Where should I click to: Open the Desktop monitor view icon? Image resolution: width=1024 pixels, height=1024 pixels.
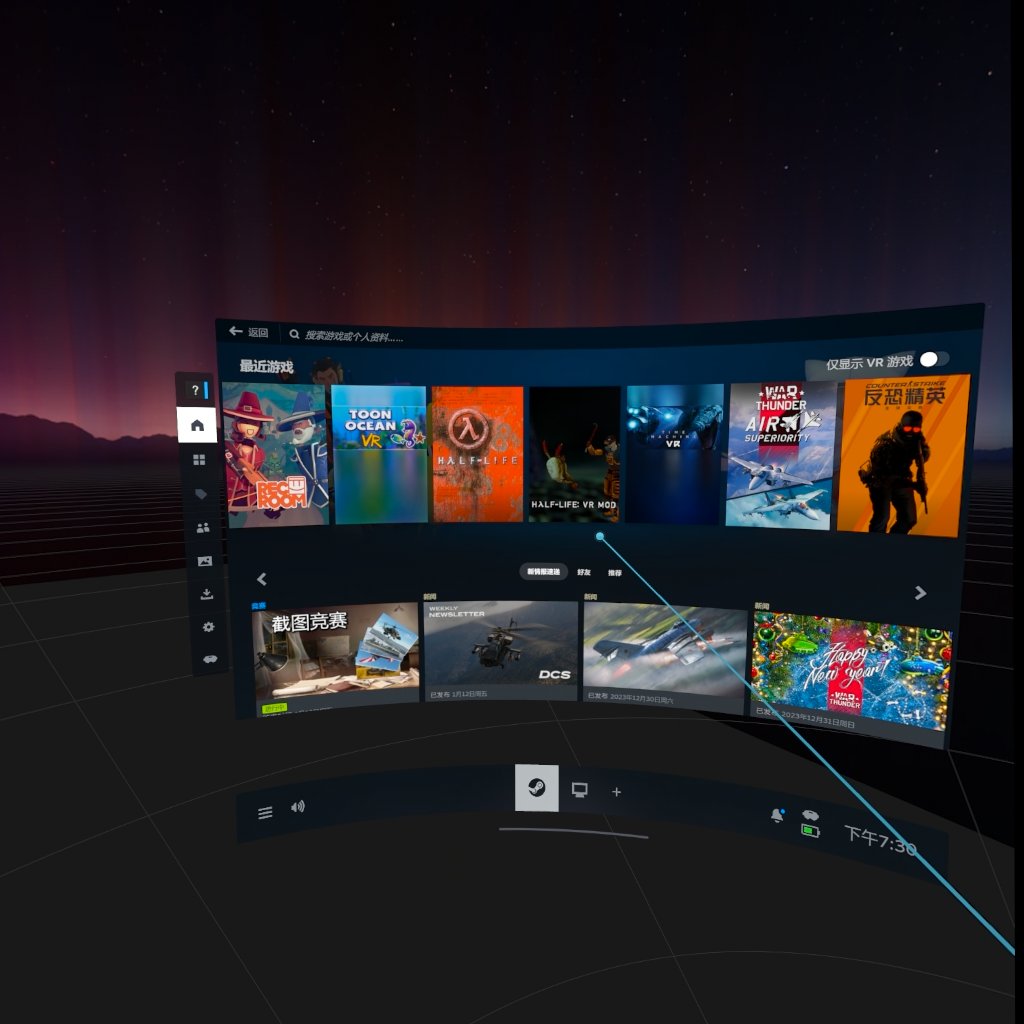579,790
